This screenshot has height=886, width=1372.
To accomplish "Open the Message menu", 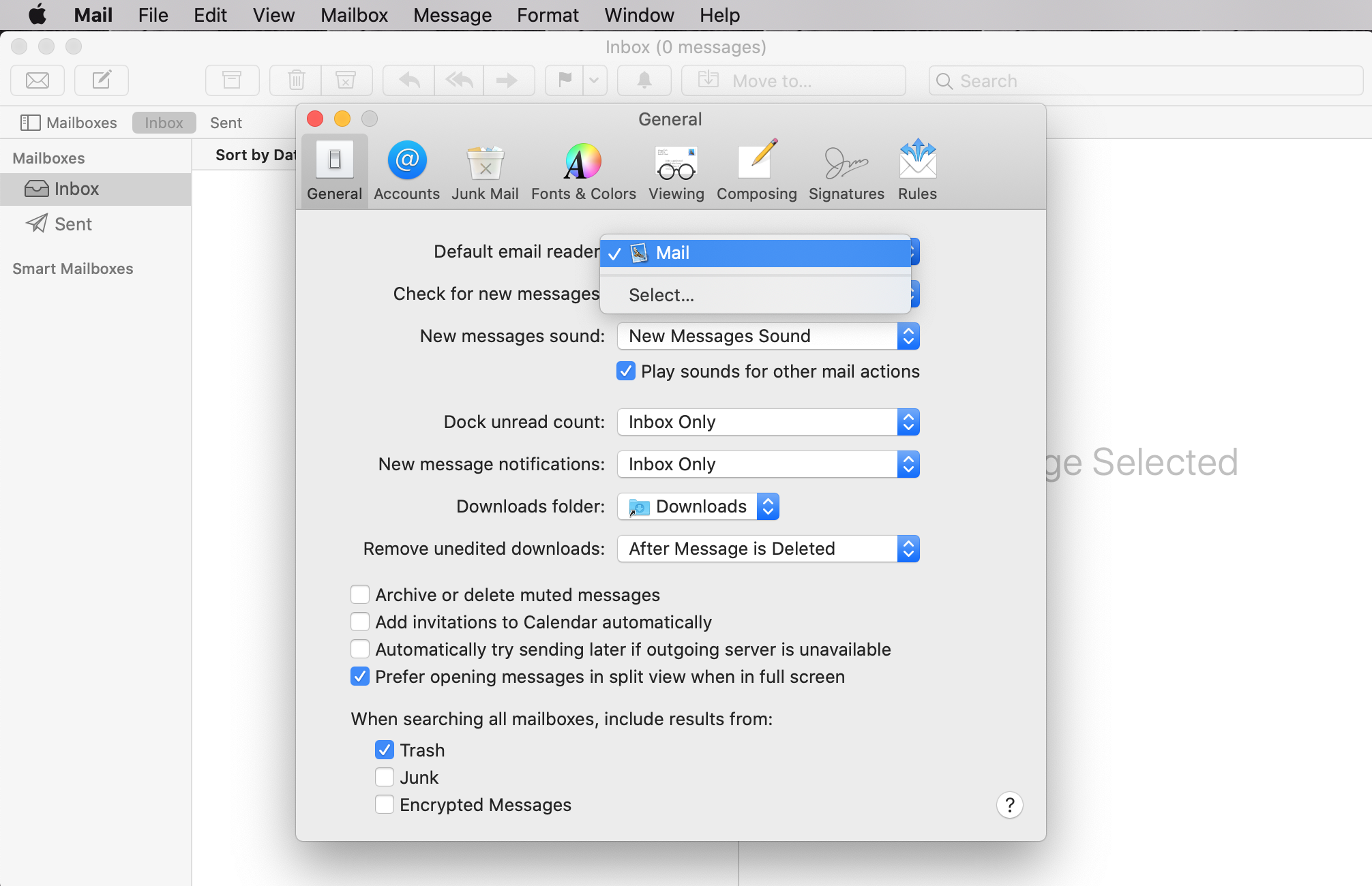I will tap(452, 15).
